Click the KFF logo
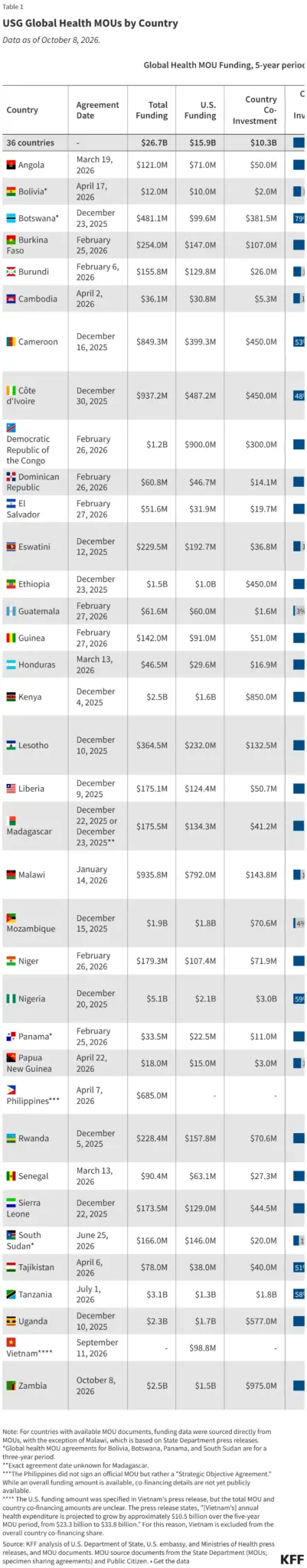Screen dimensions: 307x1568 coord(292,1553)
